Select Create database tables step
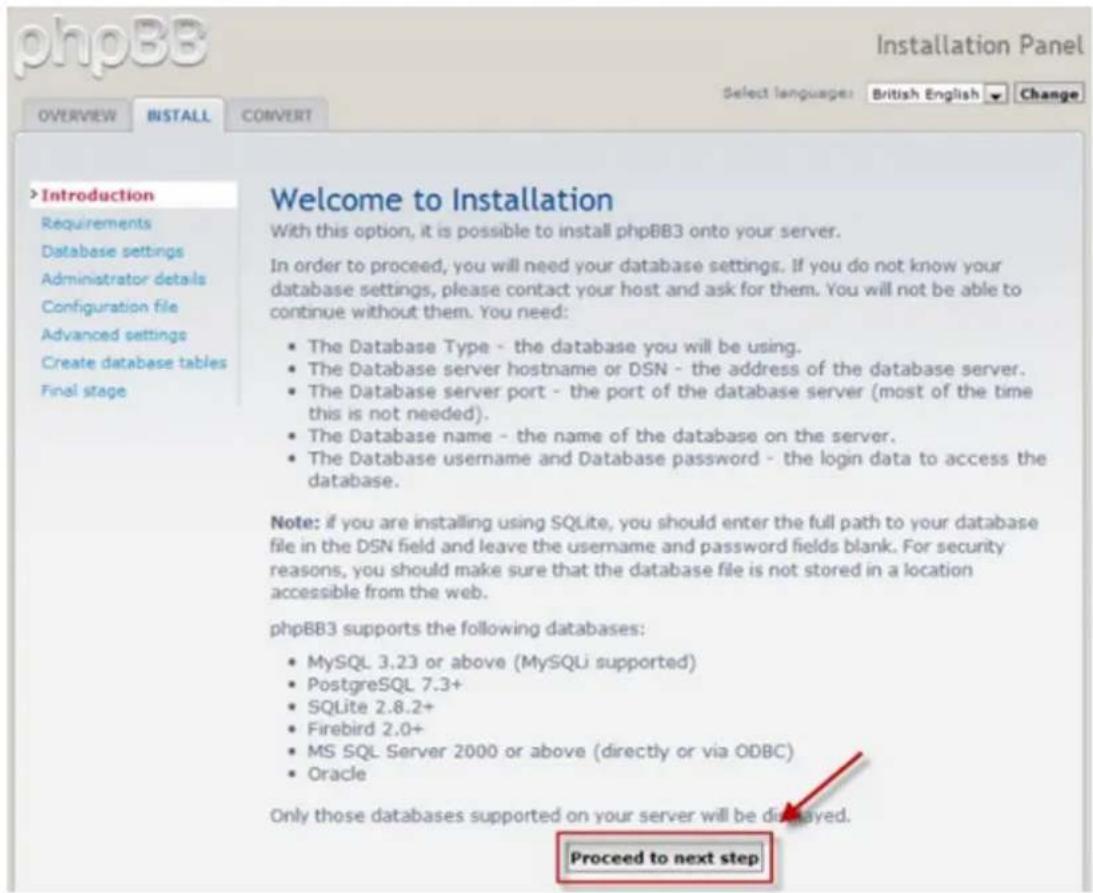This screenshot has width=1093, height=893. tap(134, 362)
